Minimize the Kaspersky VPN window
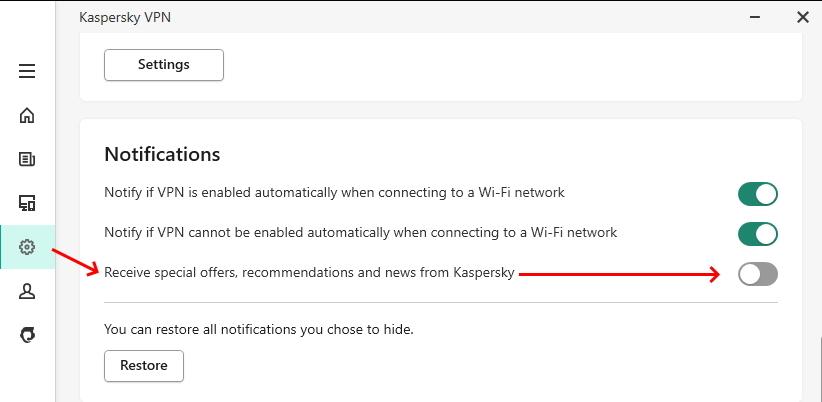Viewport: 822px width, 402px height. (x=757, y=17)
